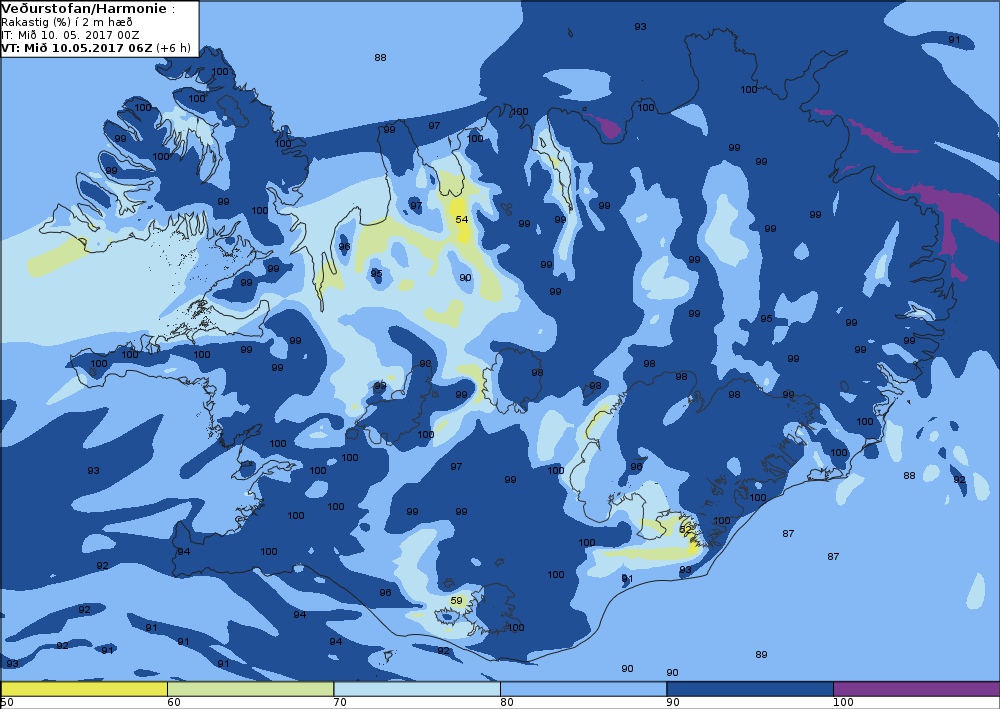
Task: Click the 89 humidity value over the sea
Action: pyautogui.click(x=761, y=654)
